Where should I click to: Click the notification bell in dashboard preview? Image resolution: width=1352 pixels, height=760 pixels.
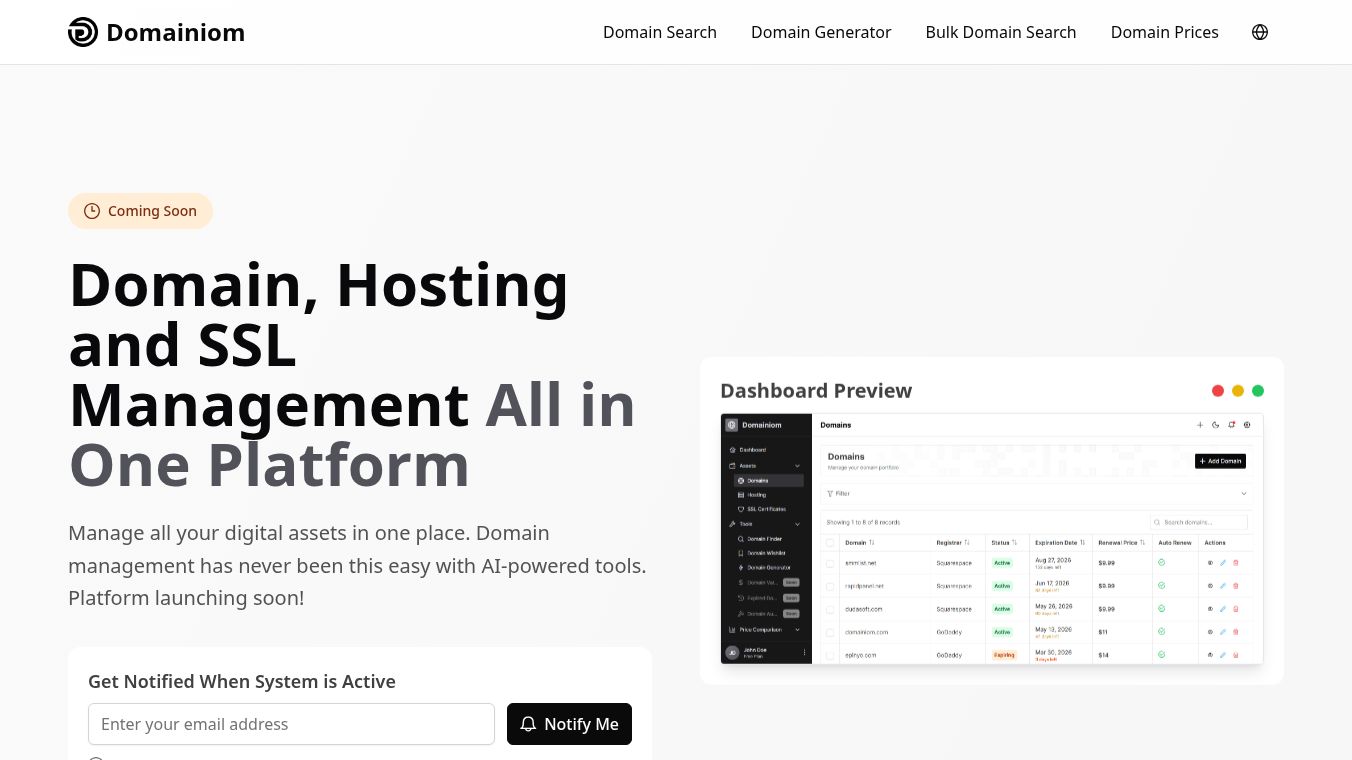[x=1231, y=425]
